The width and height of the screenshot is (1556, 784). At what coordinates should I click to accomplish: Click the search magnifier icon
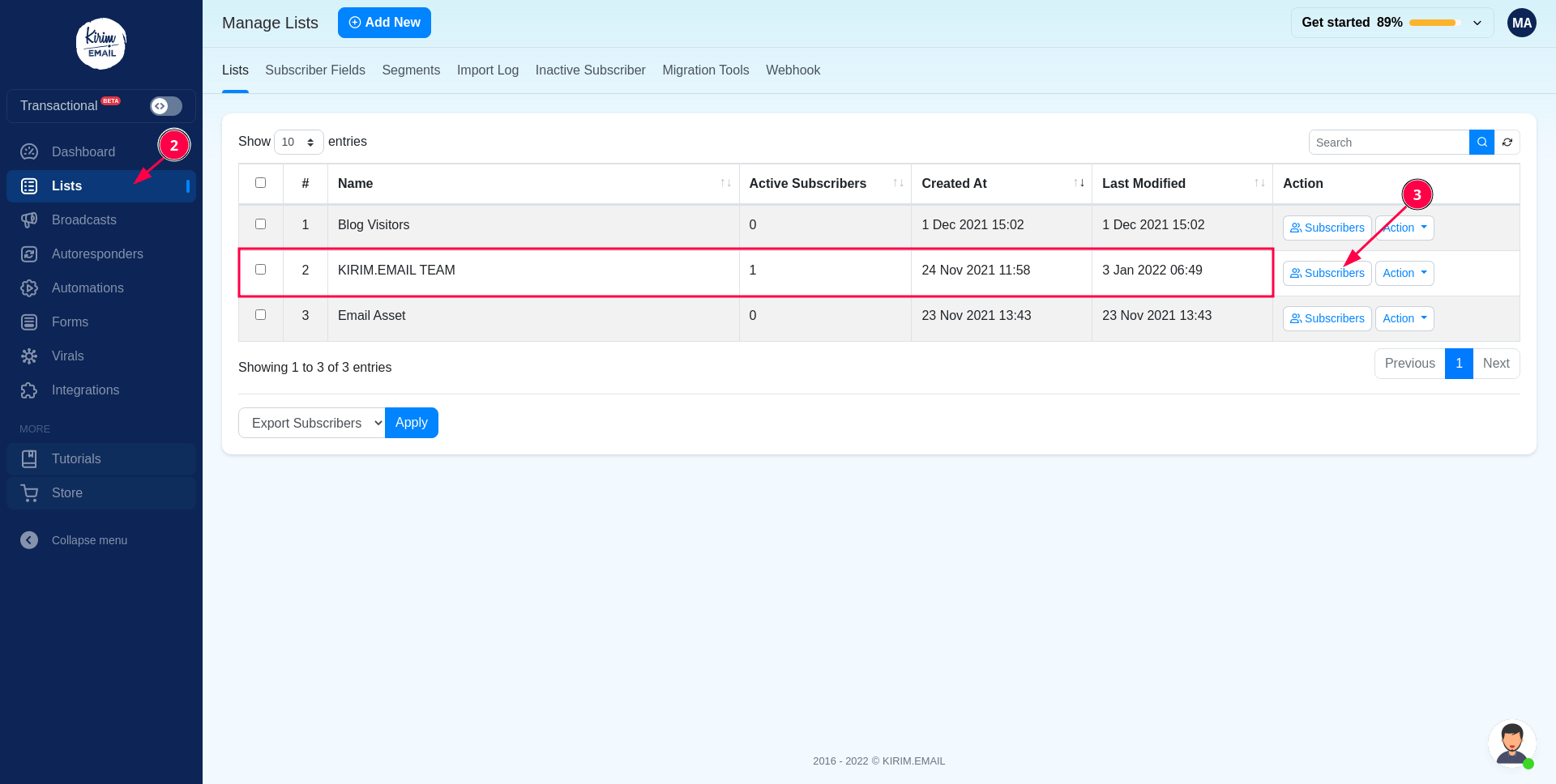[x=1481, y=142]
